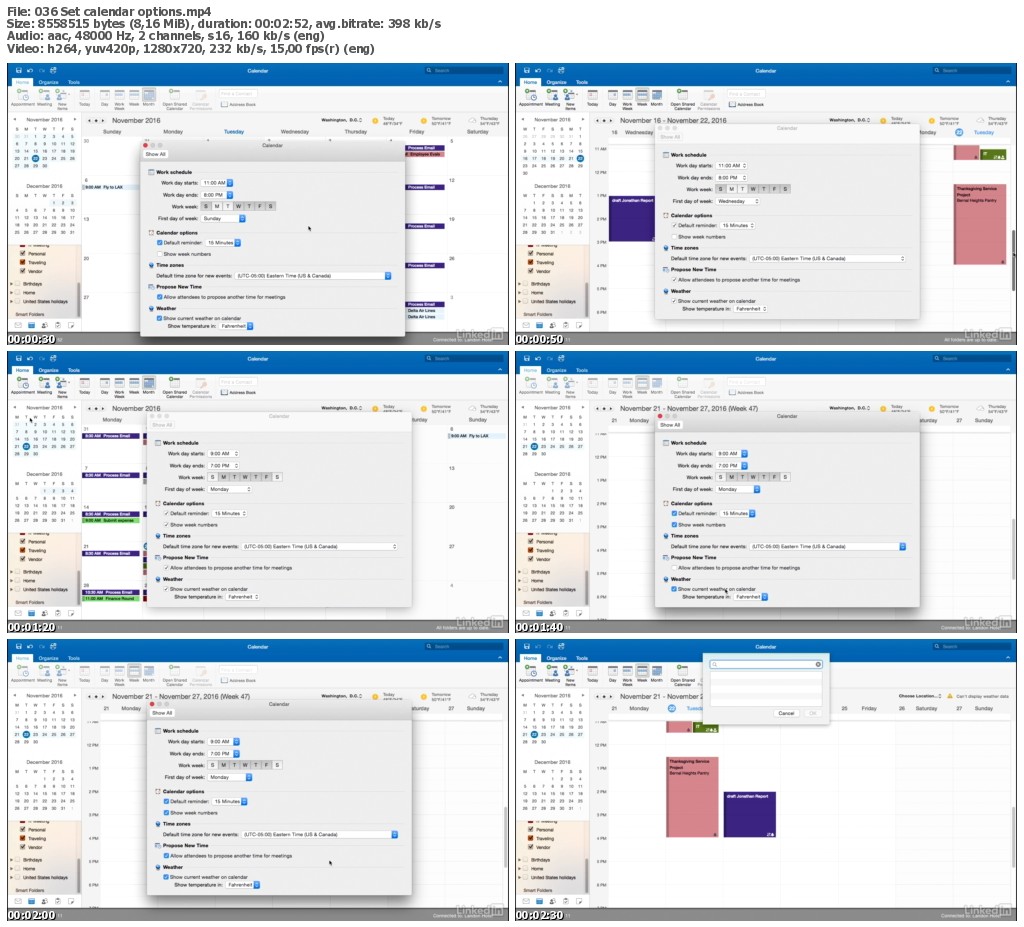Open Organize tab in the 00:00:30 frame

tap(48, 82)
